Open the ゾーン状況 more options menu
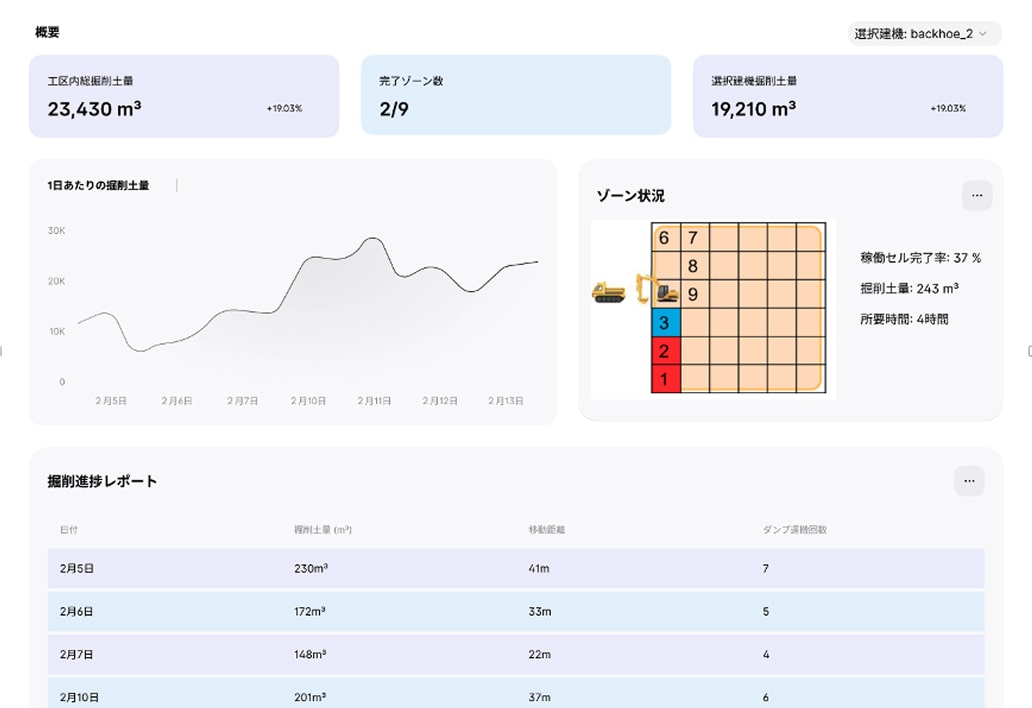 [x=976, y=195]
